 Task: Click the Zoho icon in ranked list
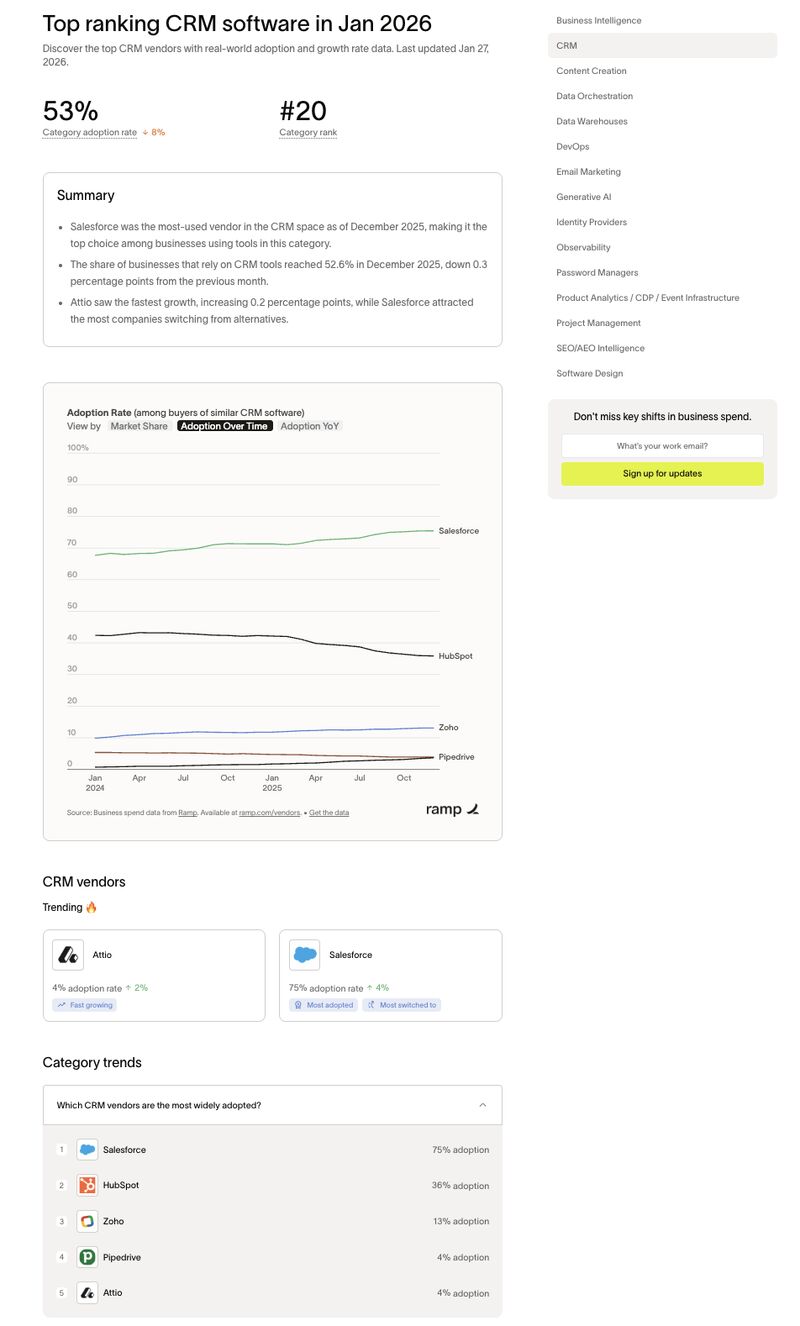pyautogui.click(x=87, y=1221)
